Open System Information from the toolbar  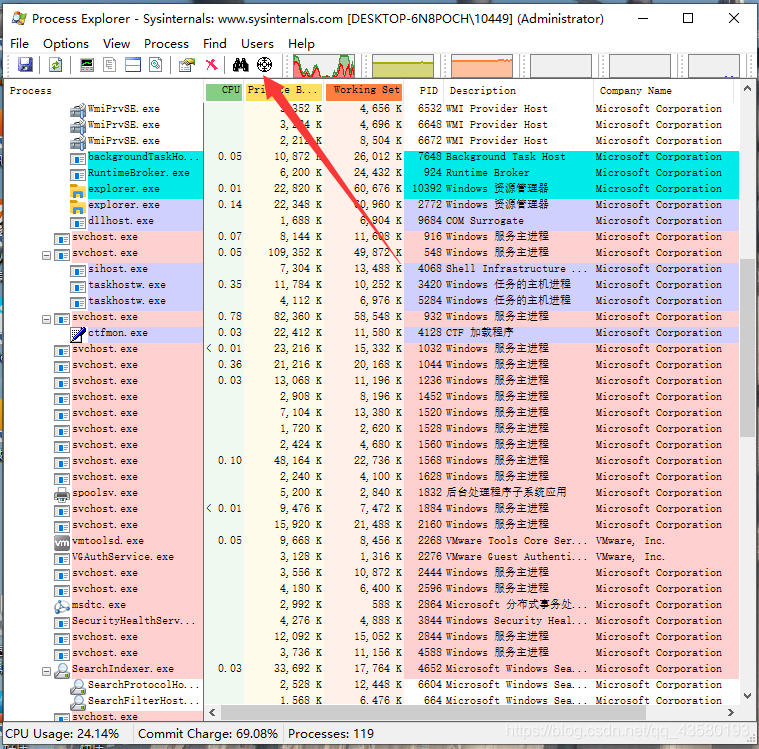click(87, 64)
